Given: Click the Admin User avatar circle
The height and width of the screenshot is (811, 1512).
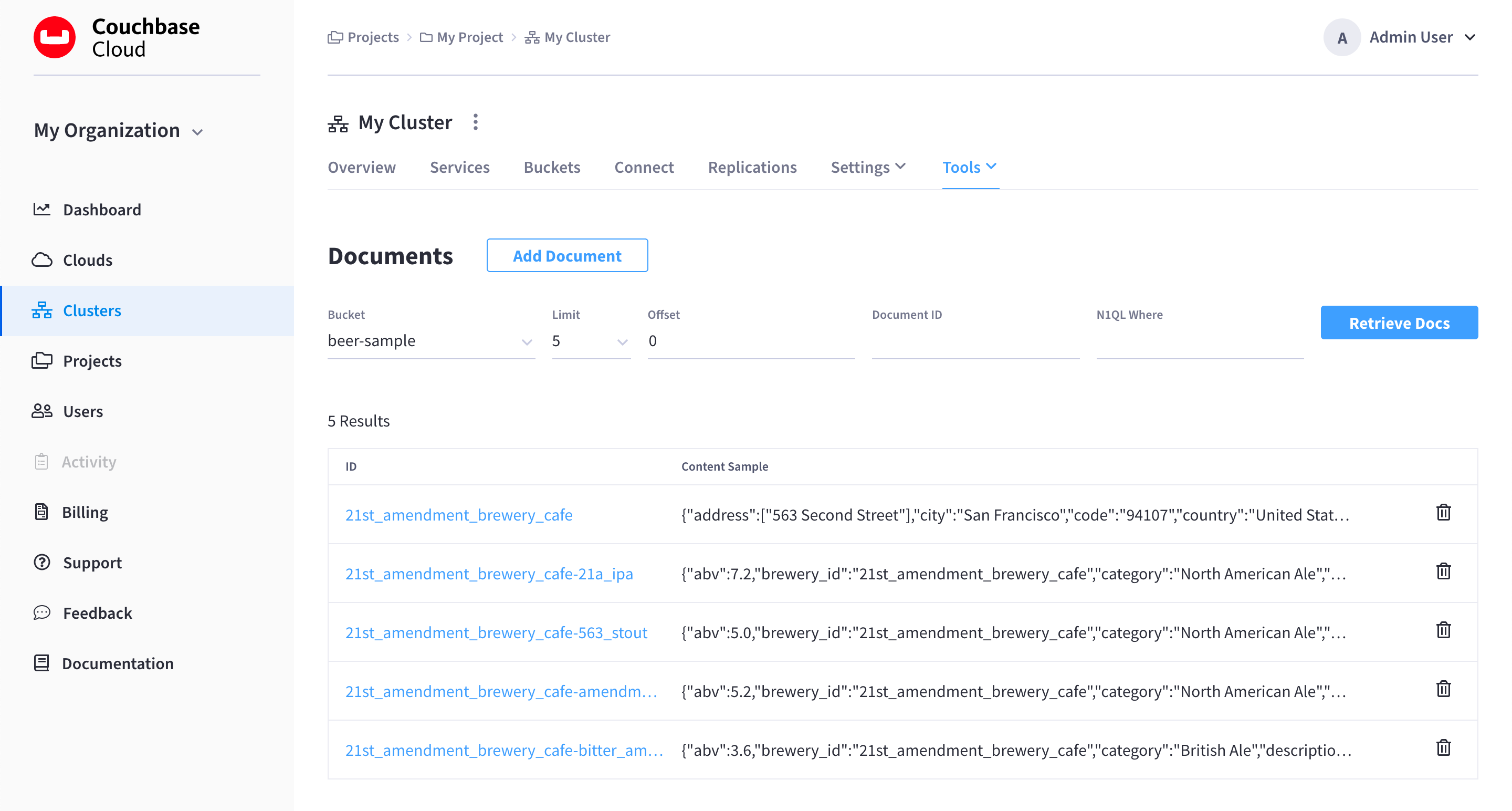Looking at the screenshot, I should click(x=1342, y=38).
